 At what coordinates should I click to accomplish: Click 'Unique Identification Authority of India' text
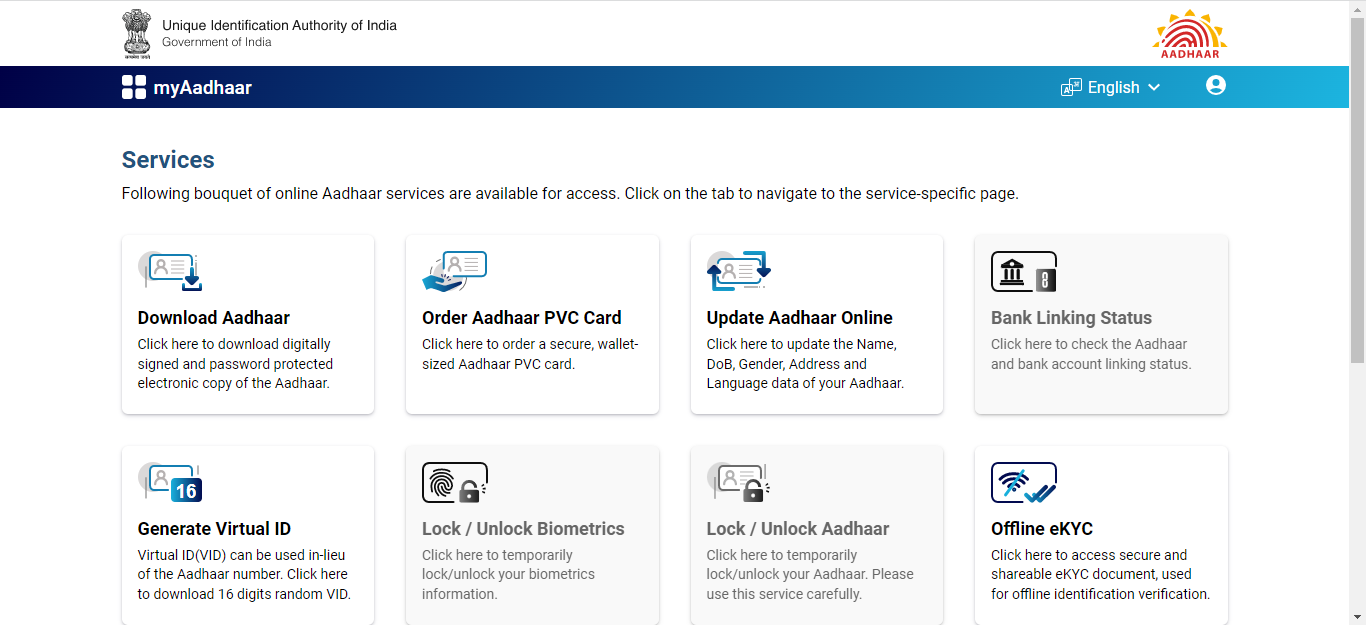(x=279, y=25)
